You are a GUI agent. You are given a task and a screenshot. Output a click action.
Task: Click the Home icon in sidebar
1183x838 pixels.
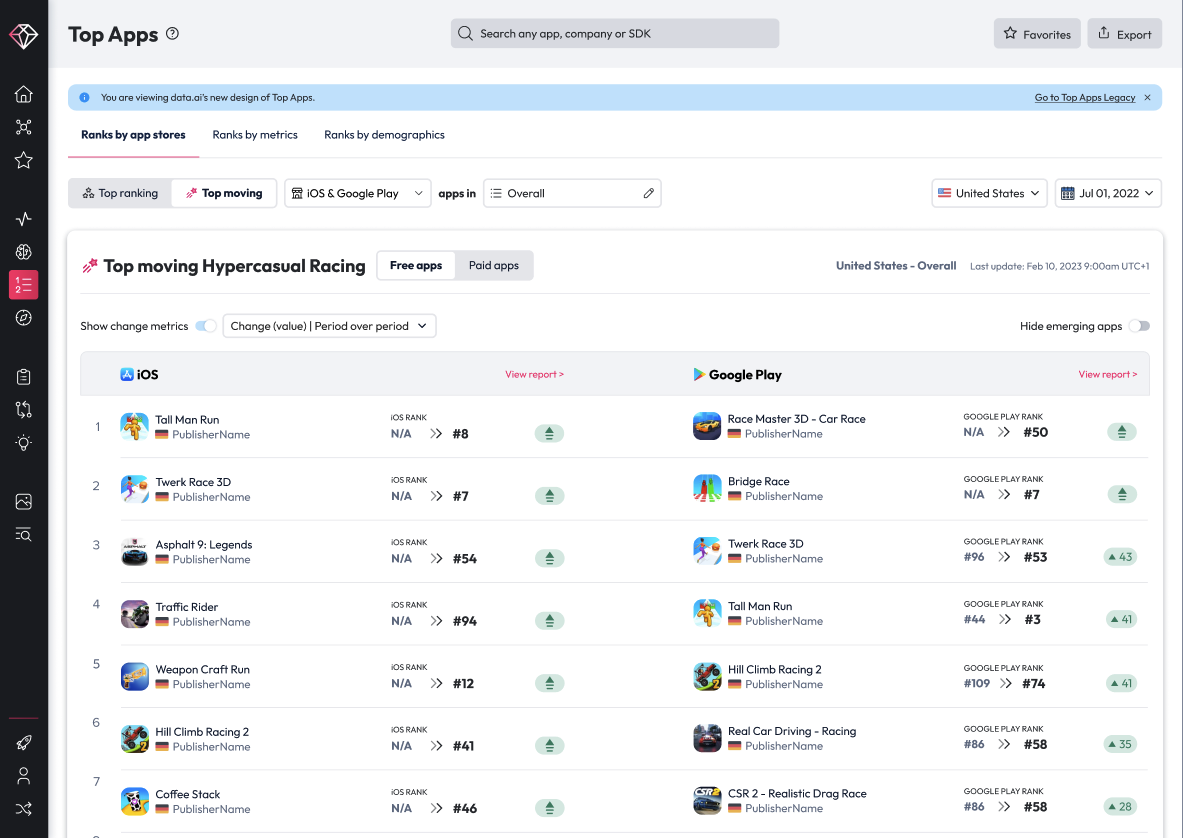coord(24,94)
